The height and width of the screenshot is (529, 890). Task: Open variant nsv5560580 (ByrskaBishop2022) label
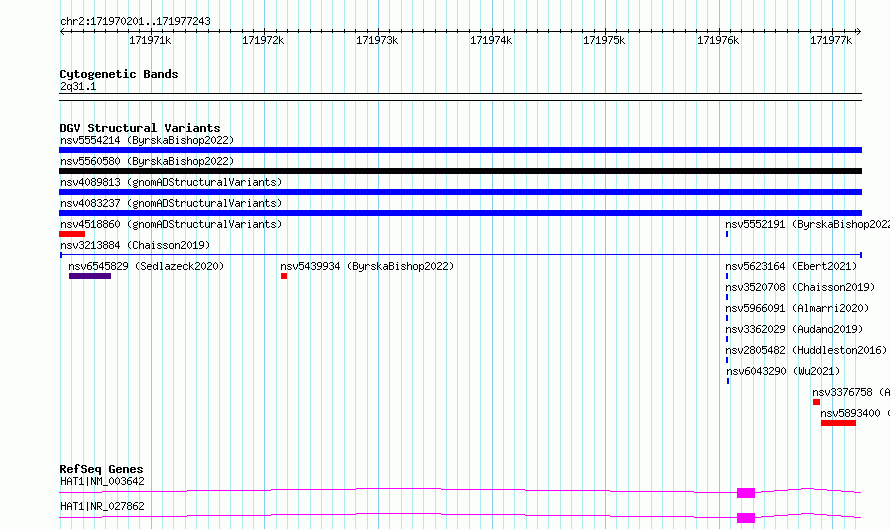coord(147,161)
